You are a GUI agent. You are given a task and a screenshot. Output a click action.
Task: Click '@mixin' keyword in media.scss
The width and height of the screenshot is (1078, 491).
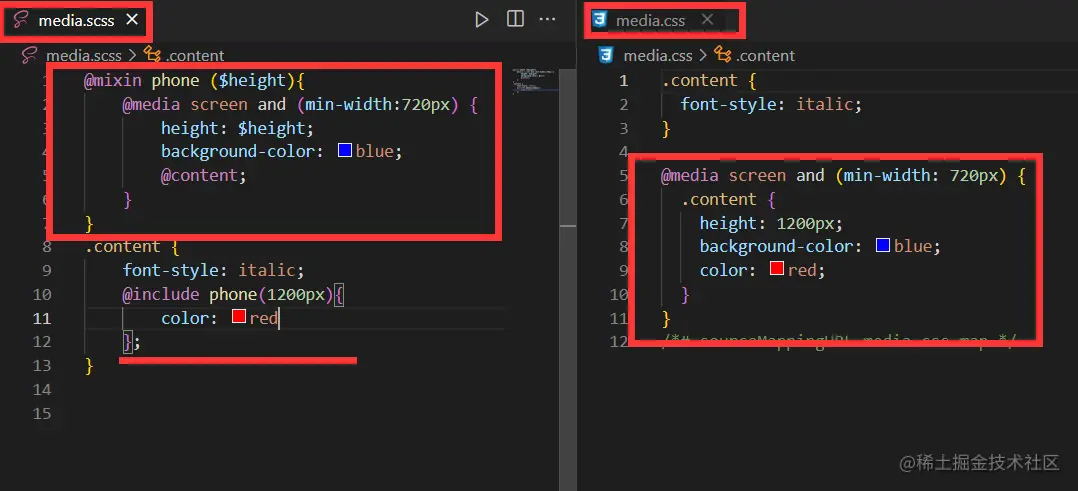113,81
